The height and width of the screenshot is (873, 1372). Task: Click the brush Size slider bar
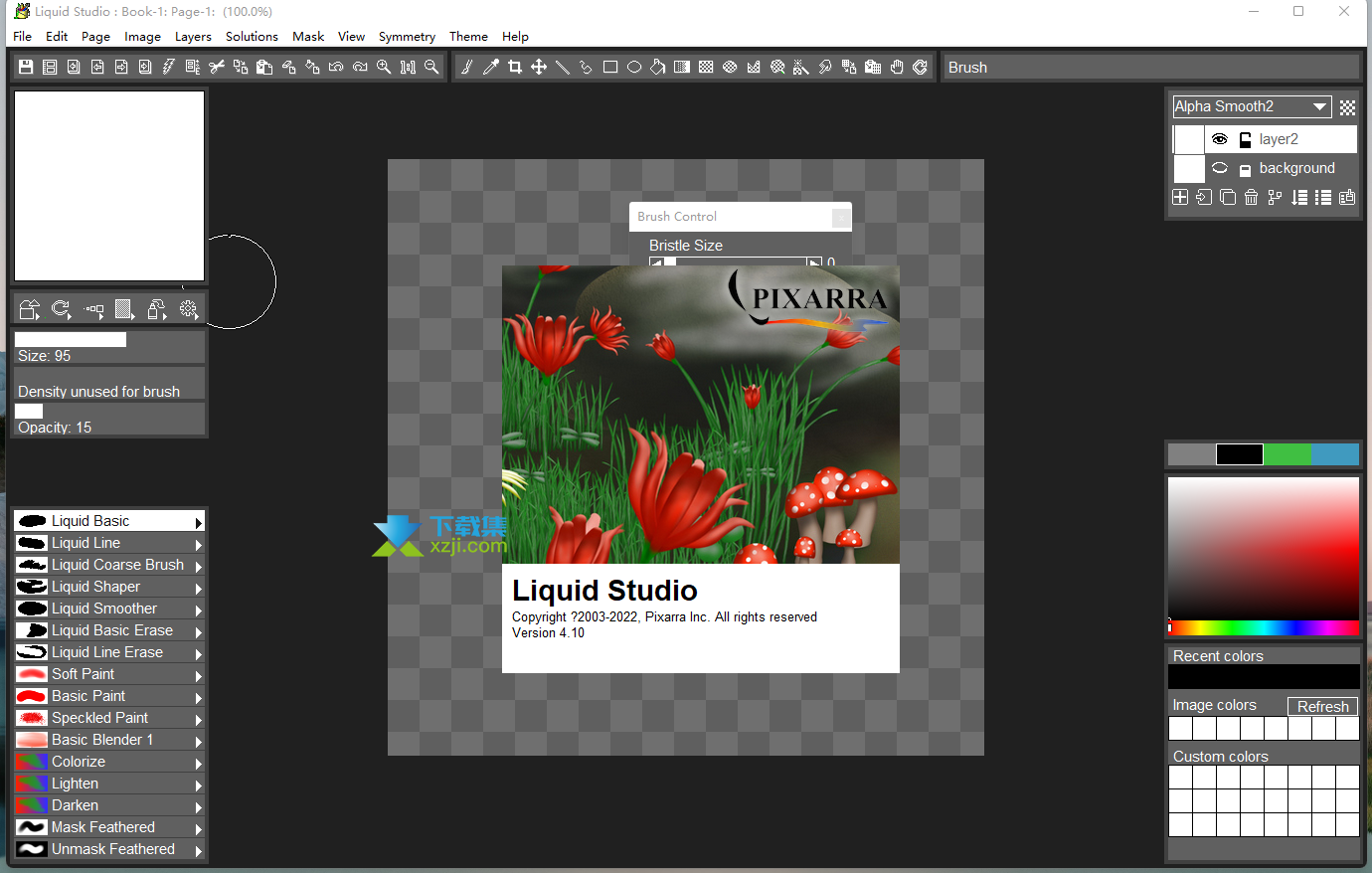coord(109,340)
